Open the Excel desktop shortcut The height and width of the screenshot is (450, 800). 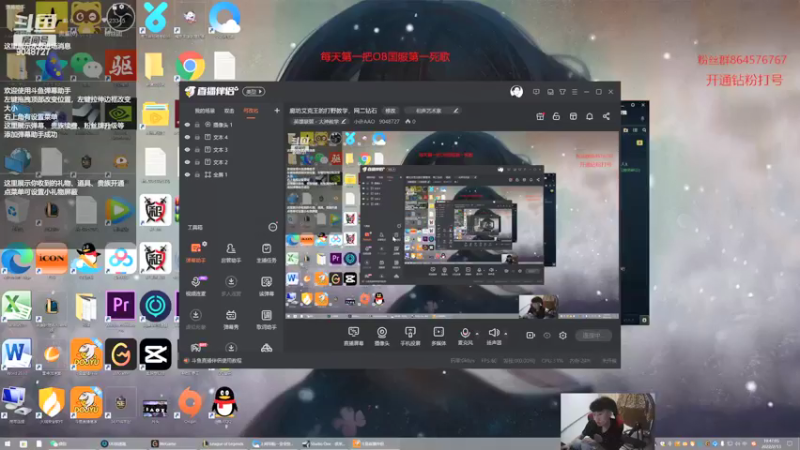17,306
